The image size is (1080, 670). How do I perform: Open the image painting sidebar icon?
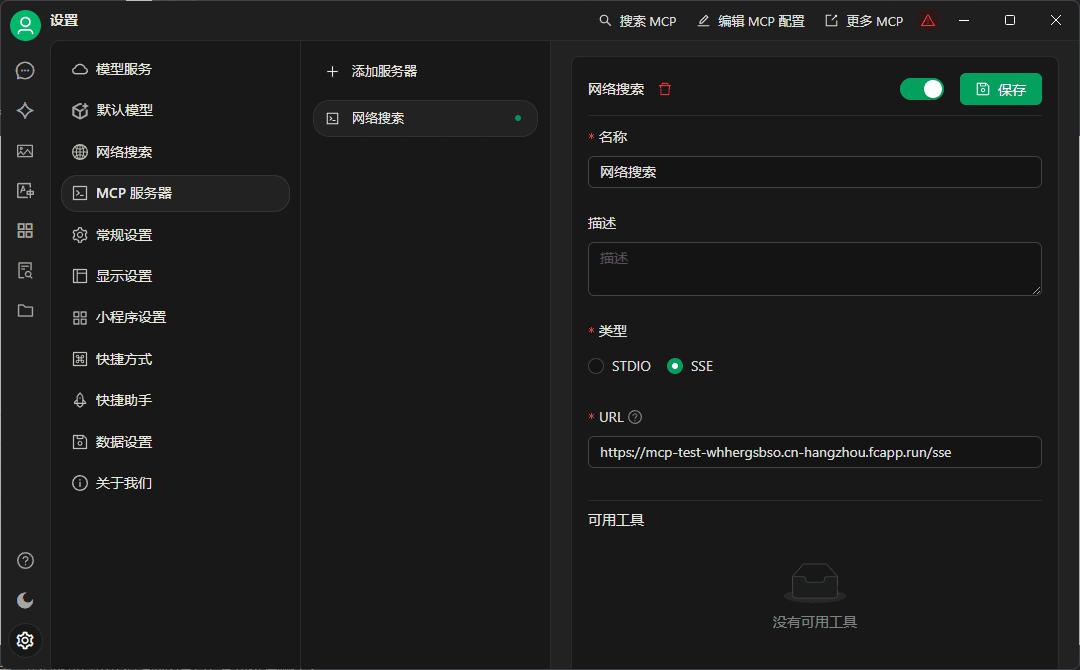[25, 151]
